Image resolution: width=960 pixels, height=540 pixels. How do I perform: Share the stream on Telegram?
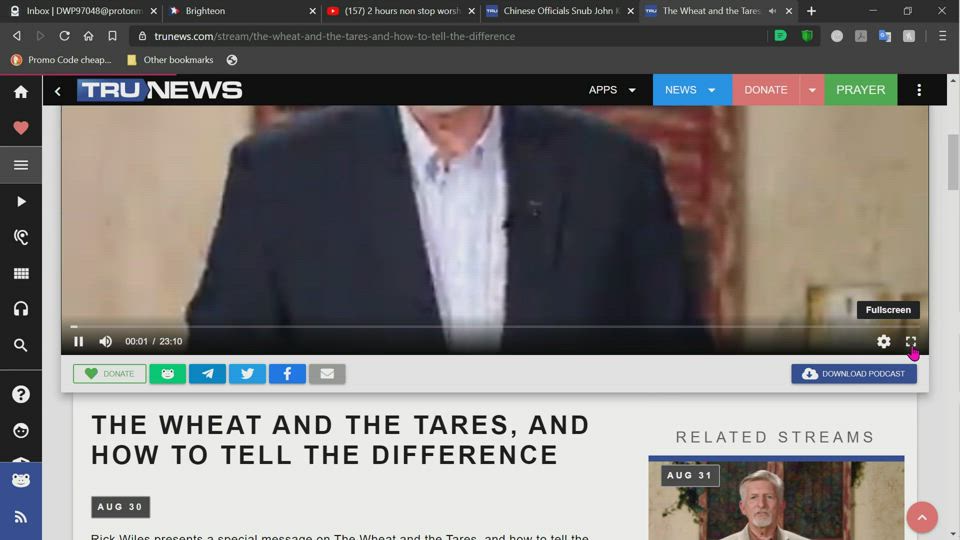(207, 374)
